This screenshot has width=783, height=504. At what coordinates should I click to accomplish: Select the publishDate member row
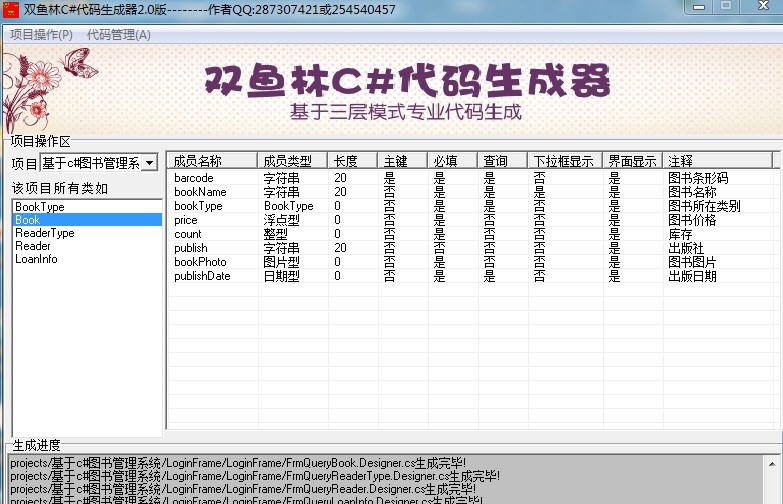(202, 276)
